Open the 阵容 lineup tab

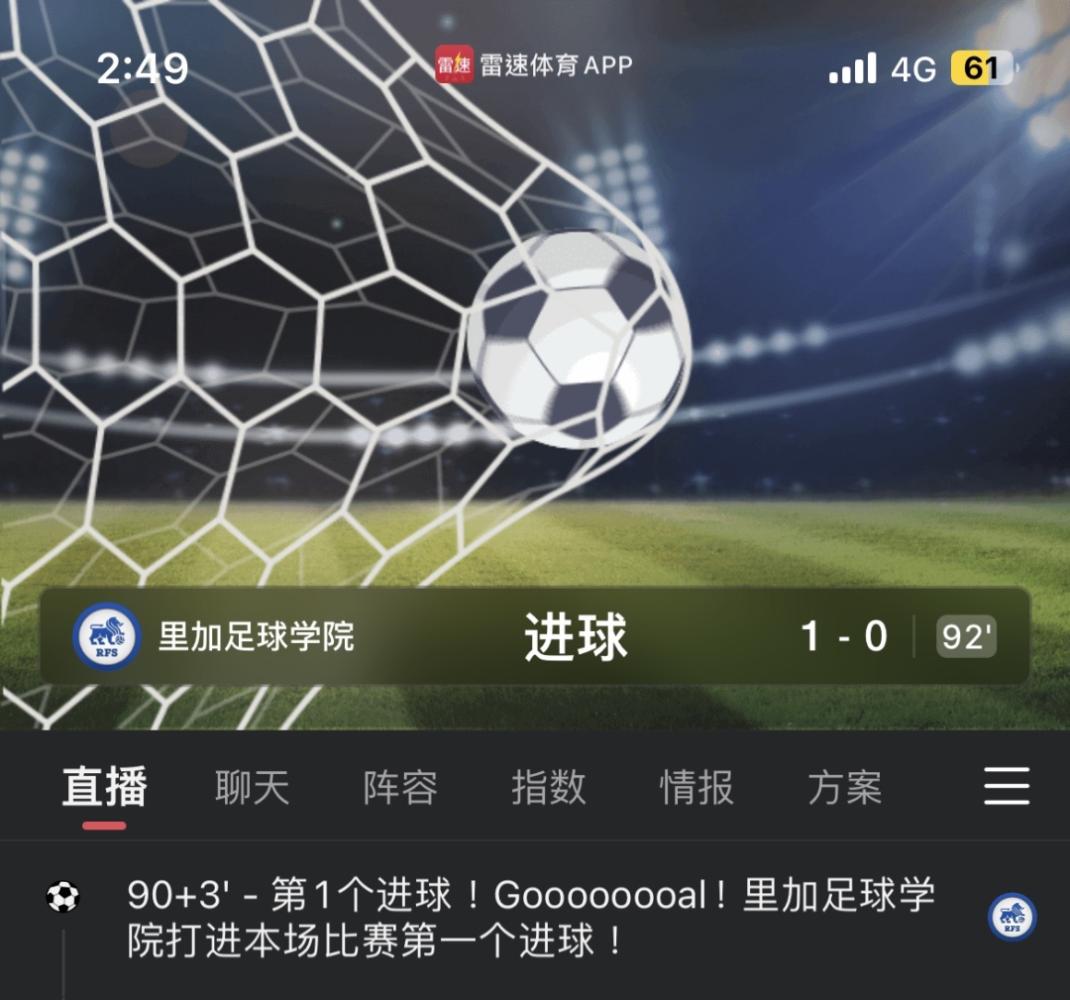401,786
